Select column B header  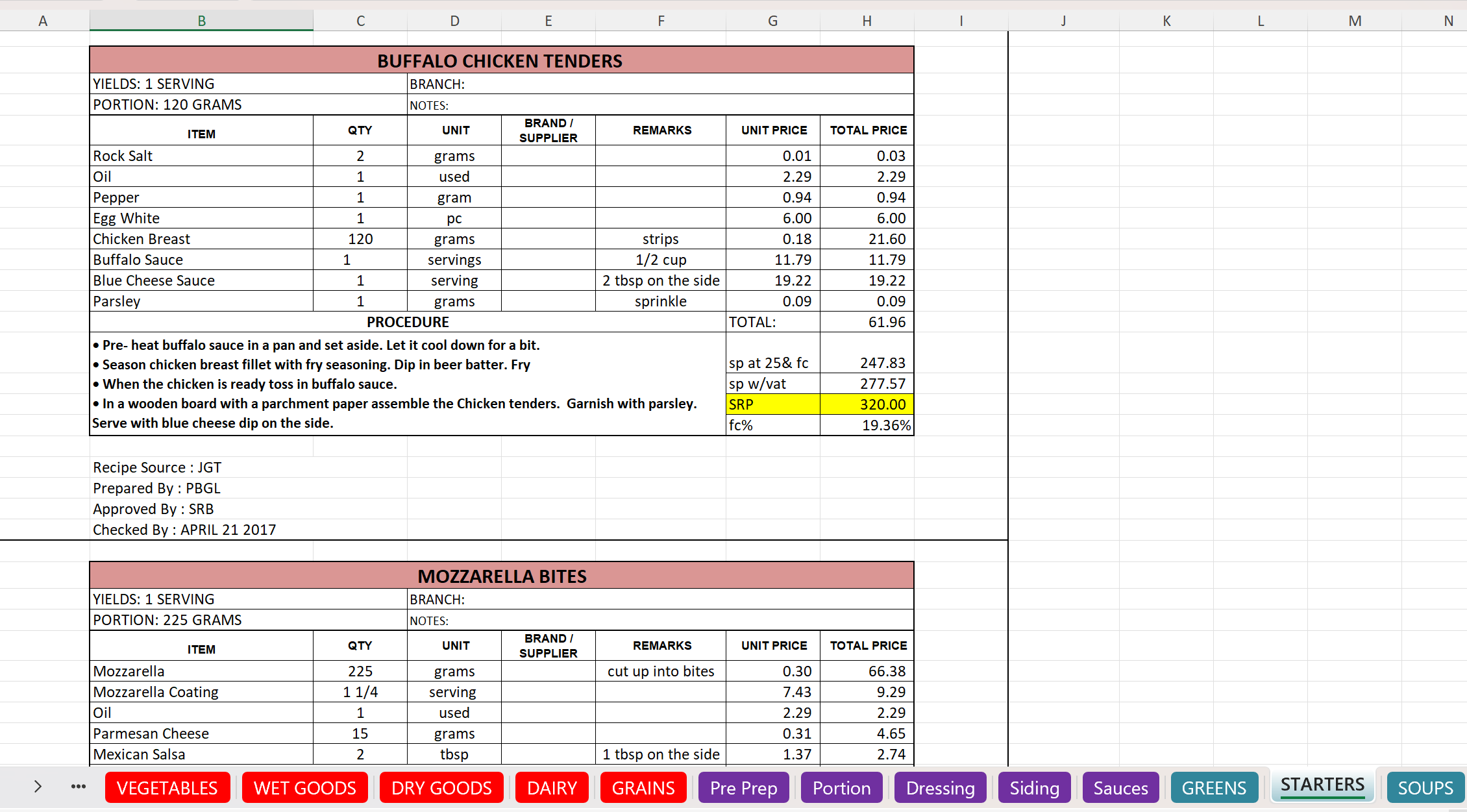tap(201, 21)
